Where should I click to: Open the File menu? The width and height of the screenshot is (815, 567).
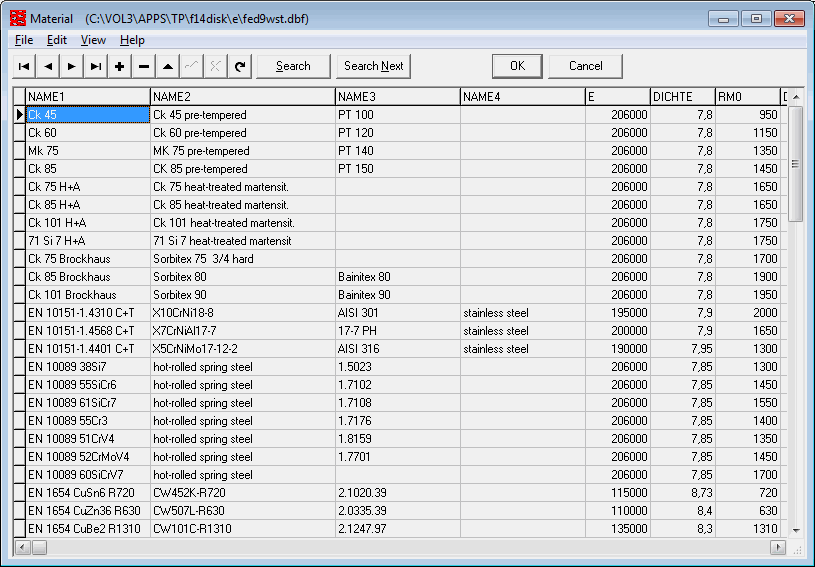(x=24, y=40)
